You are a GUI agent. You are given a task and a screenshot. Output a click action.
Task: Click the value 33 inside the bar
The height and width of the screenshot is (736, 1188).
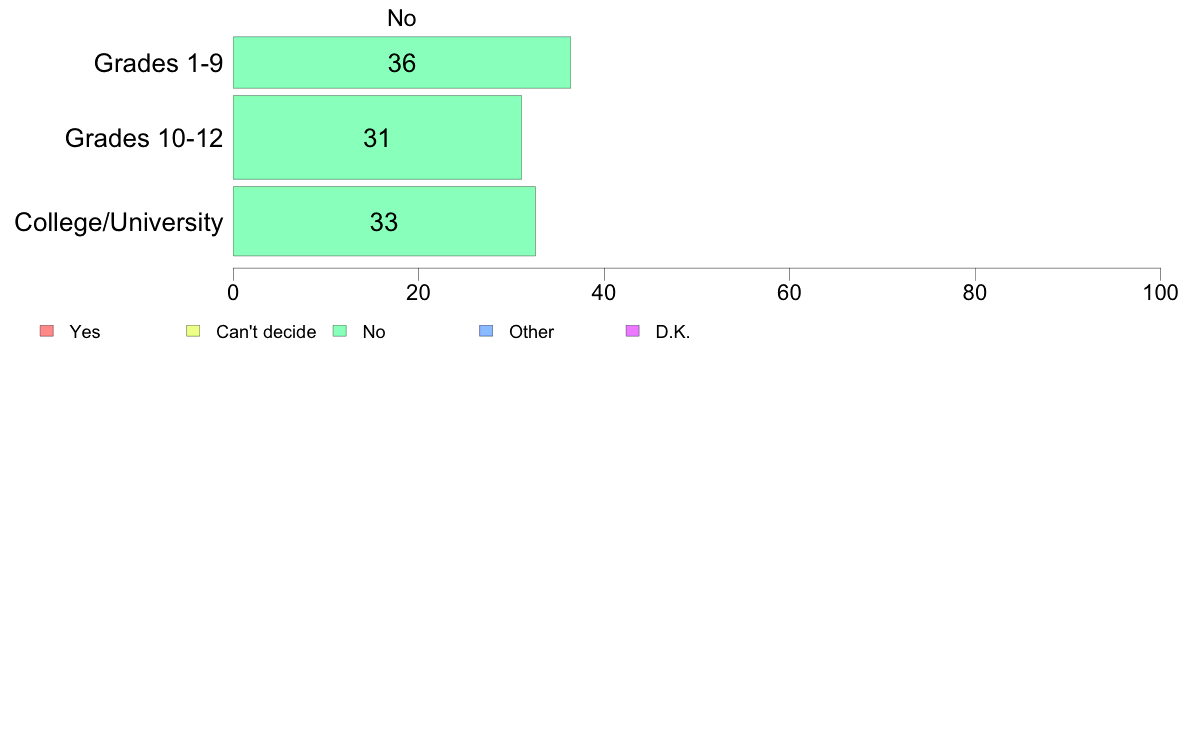point(383,222)
